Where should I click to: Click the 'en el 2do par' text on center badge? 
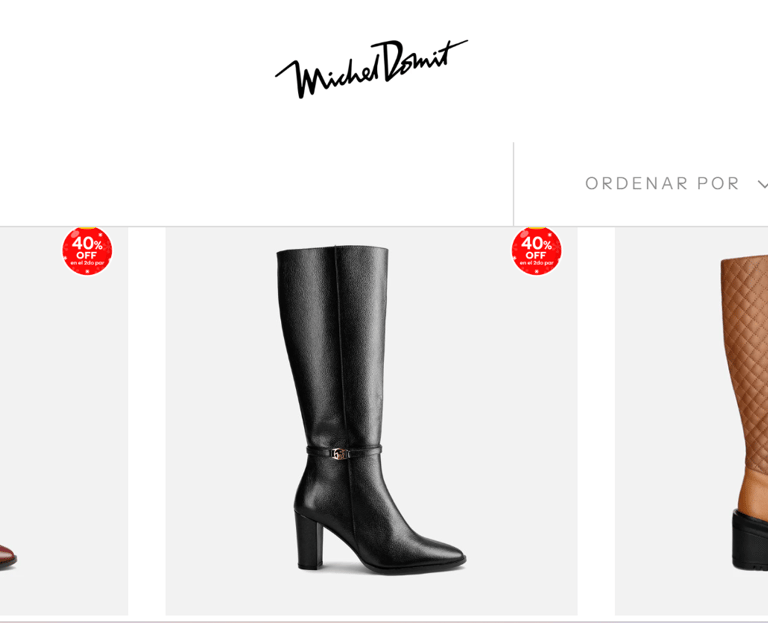(x=536, y=263)
